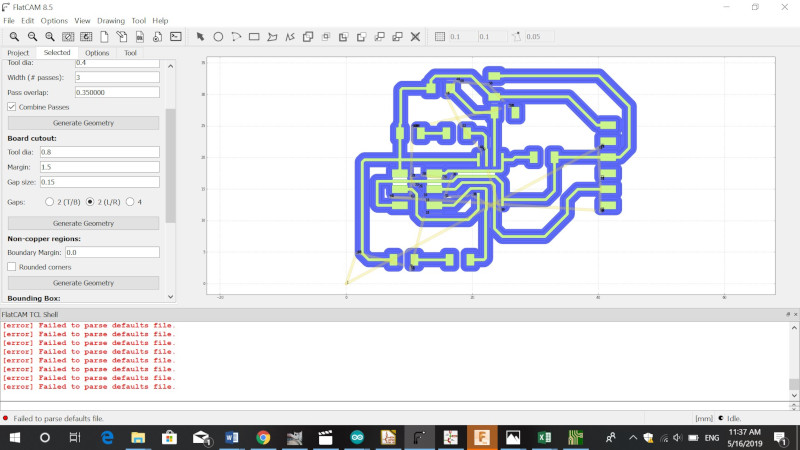Click the Update Geometry toolbar icon
The image size is (800, 450).
pyautogui.click(x=140, y=37)
